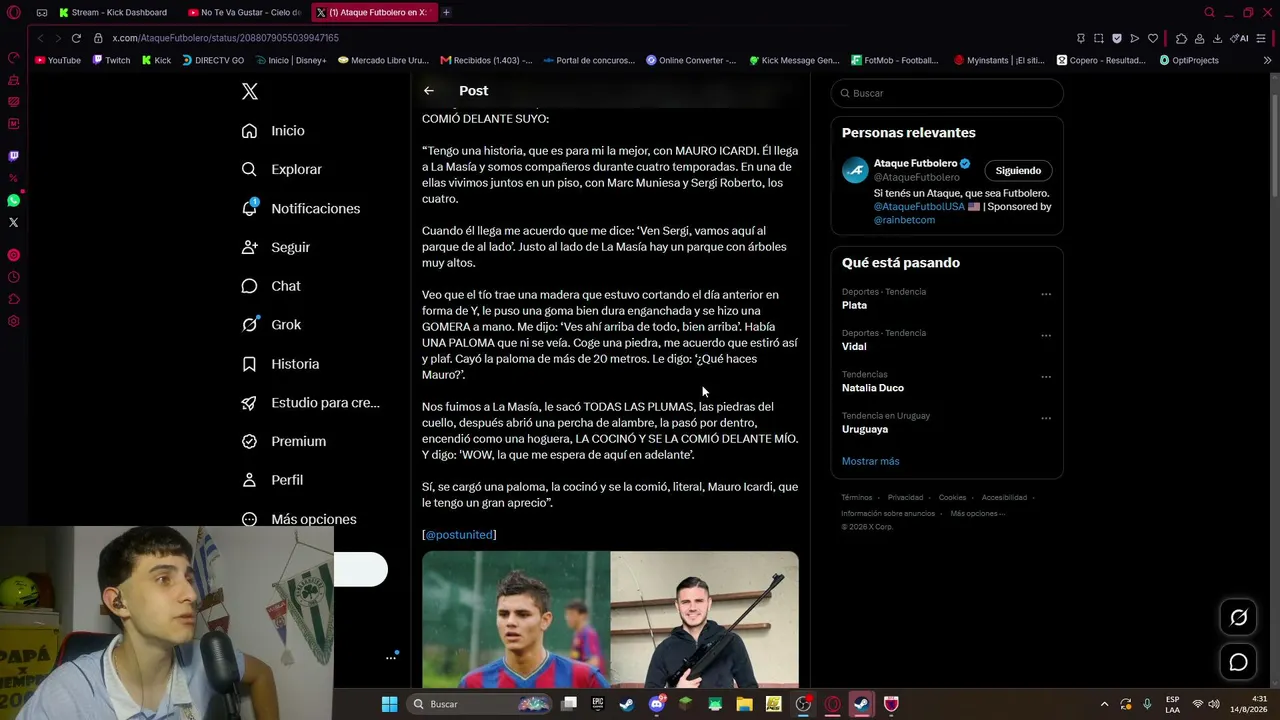Open the @AtaqueFutbolUSA mention link
This screenshot has height=720, width=1280.
919,207
